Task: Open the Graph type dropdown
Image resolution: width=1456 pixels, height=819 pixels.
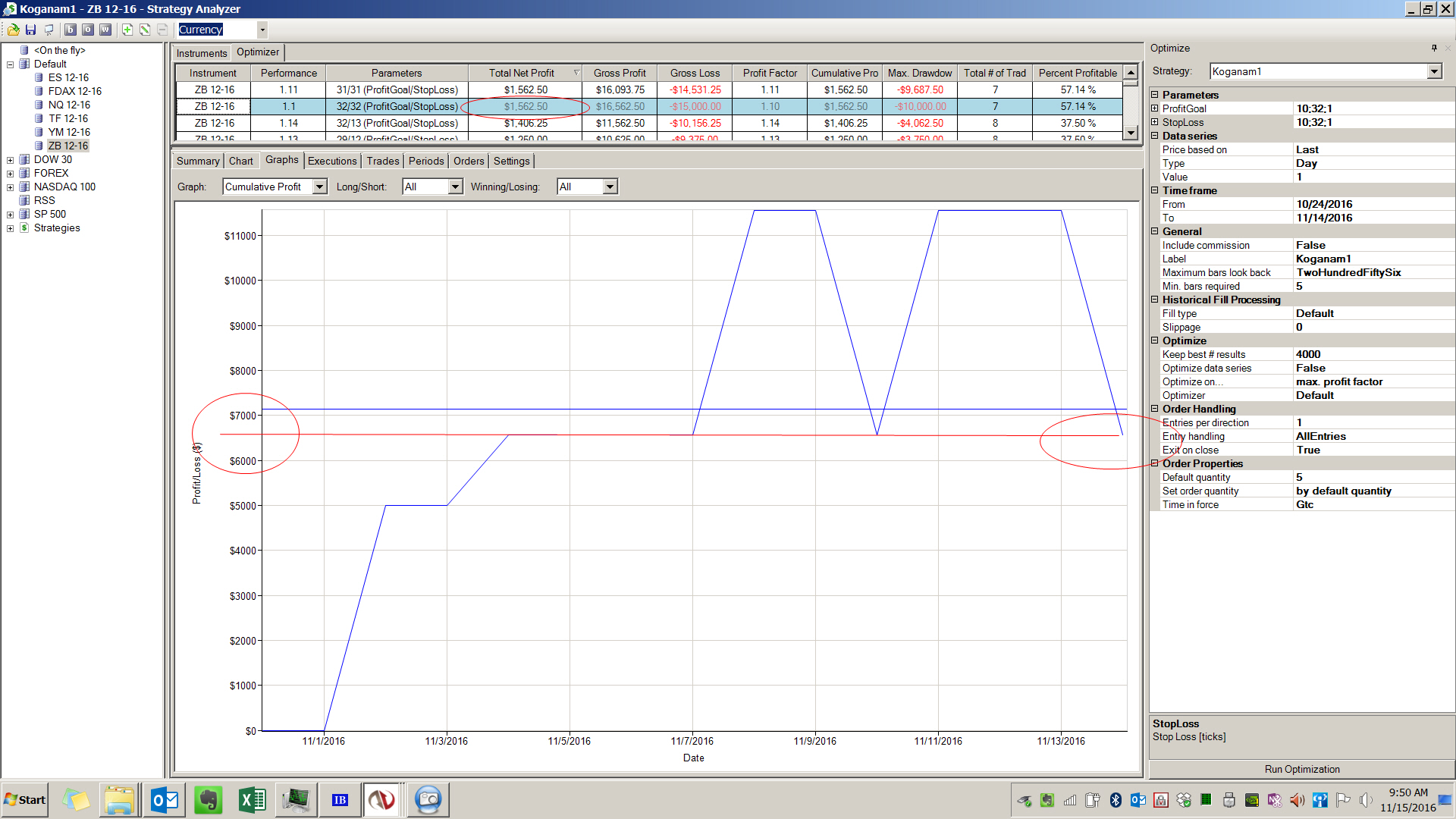Action: click(319, 187)
